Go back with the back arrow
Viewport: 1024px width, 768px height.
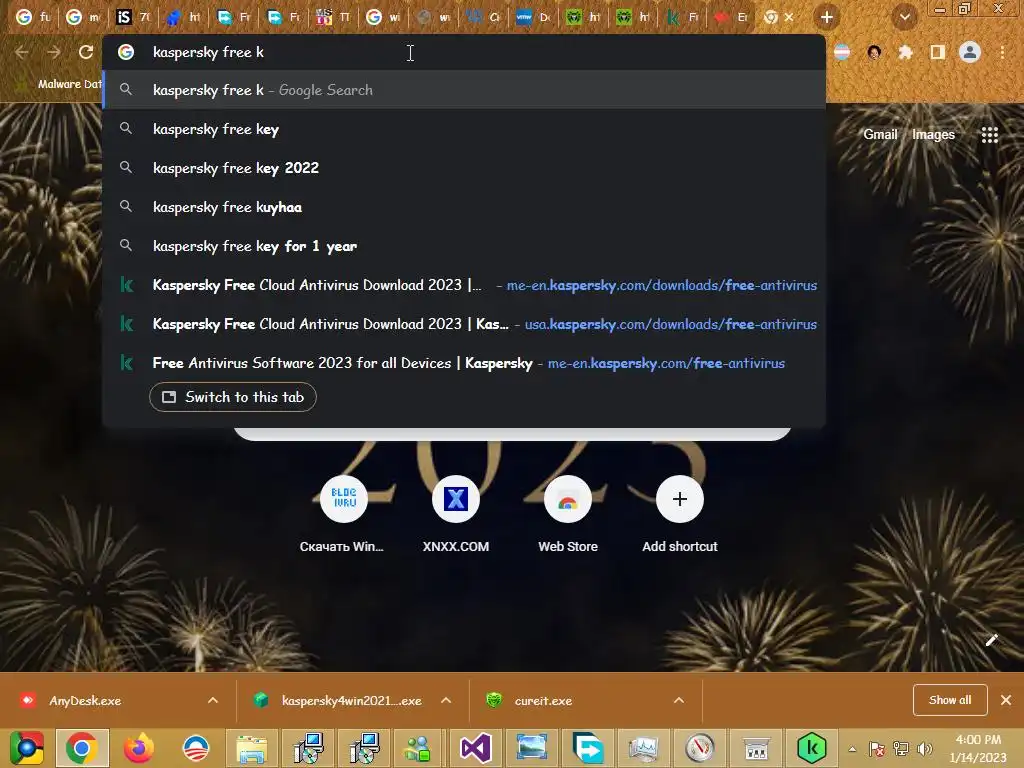coord(22,52)
